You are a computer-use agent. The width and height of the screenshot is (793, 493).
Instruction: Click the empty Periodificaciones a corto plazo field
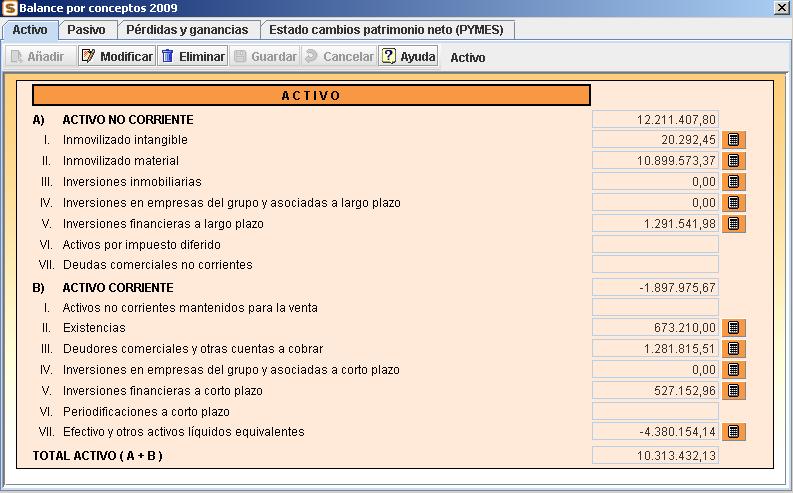[x=655, y=412]
